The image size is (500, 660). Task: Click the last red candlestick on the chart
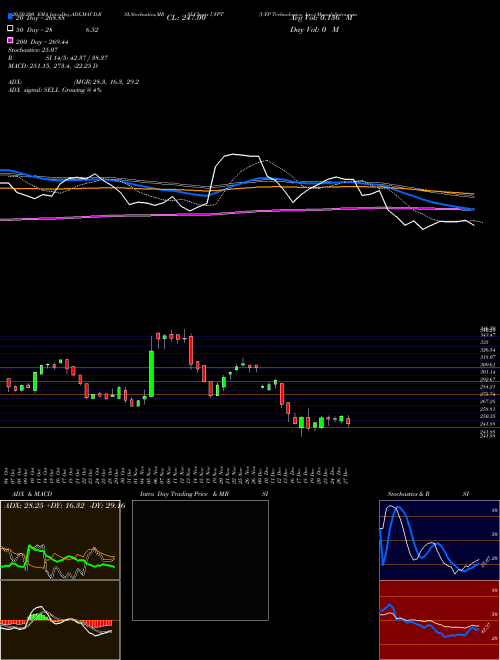tap(348, 421)
